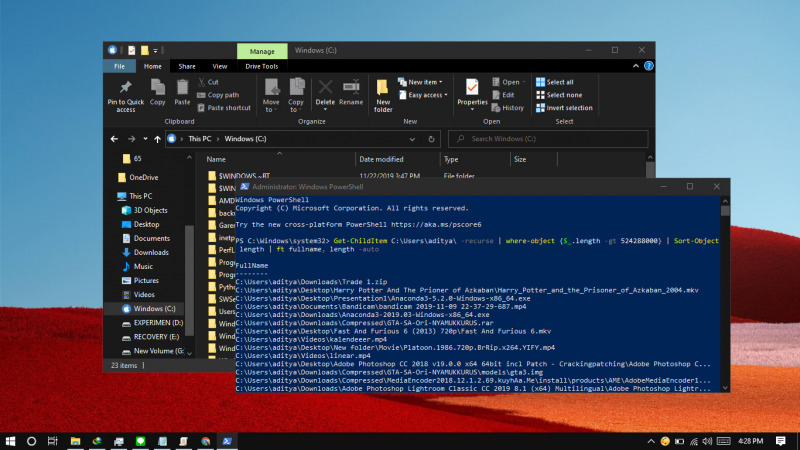The height and width of the screenshot is (450, 800).
Task: Select Music in navigation pane
Action: 138,266
